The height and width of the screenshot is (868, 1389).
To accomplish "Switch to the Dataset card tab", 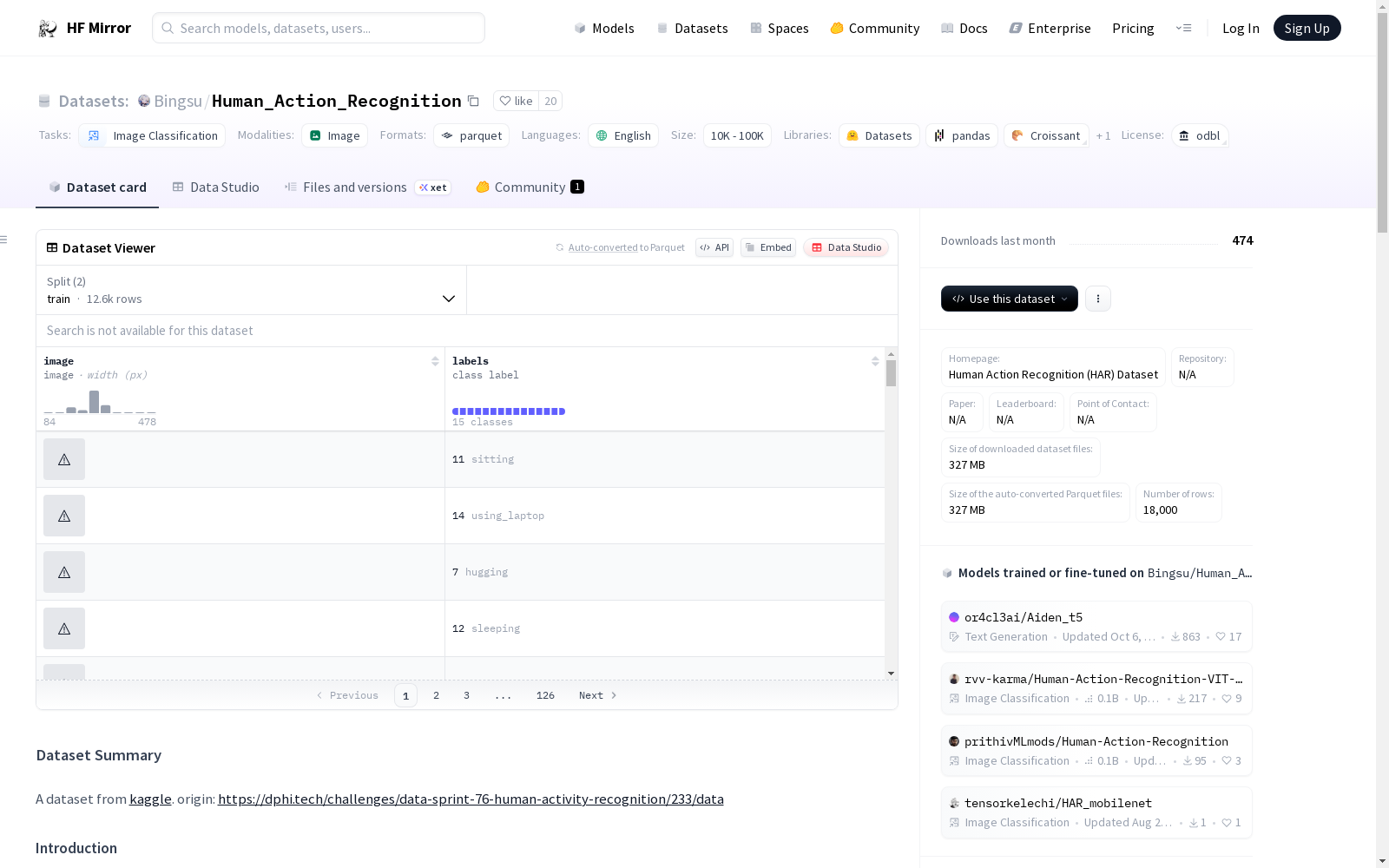I will click(97, 187).
